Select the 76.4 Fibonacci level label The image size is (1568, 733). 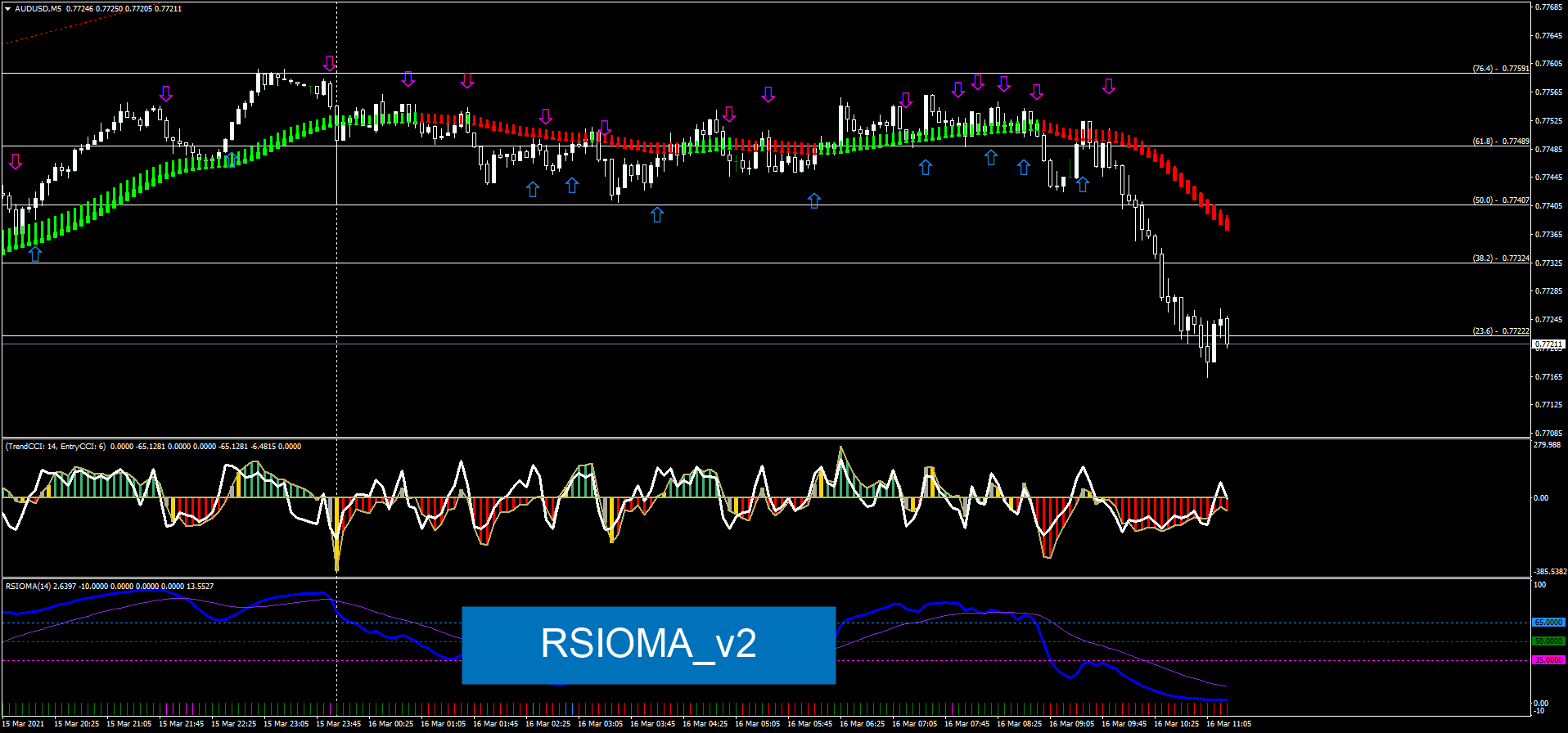tap(1500, 69)
